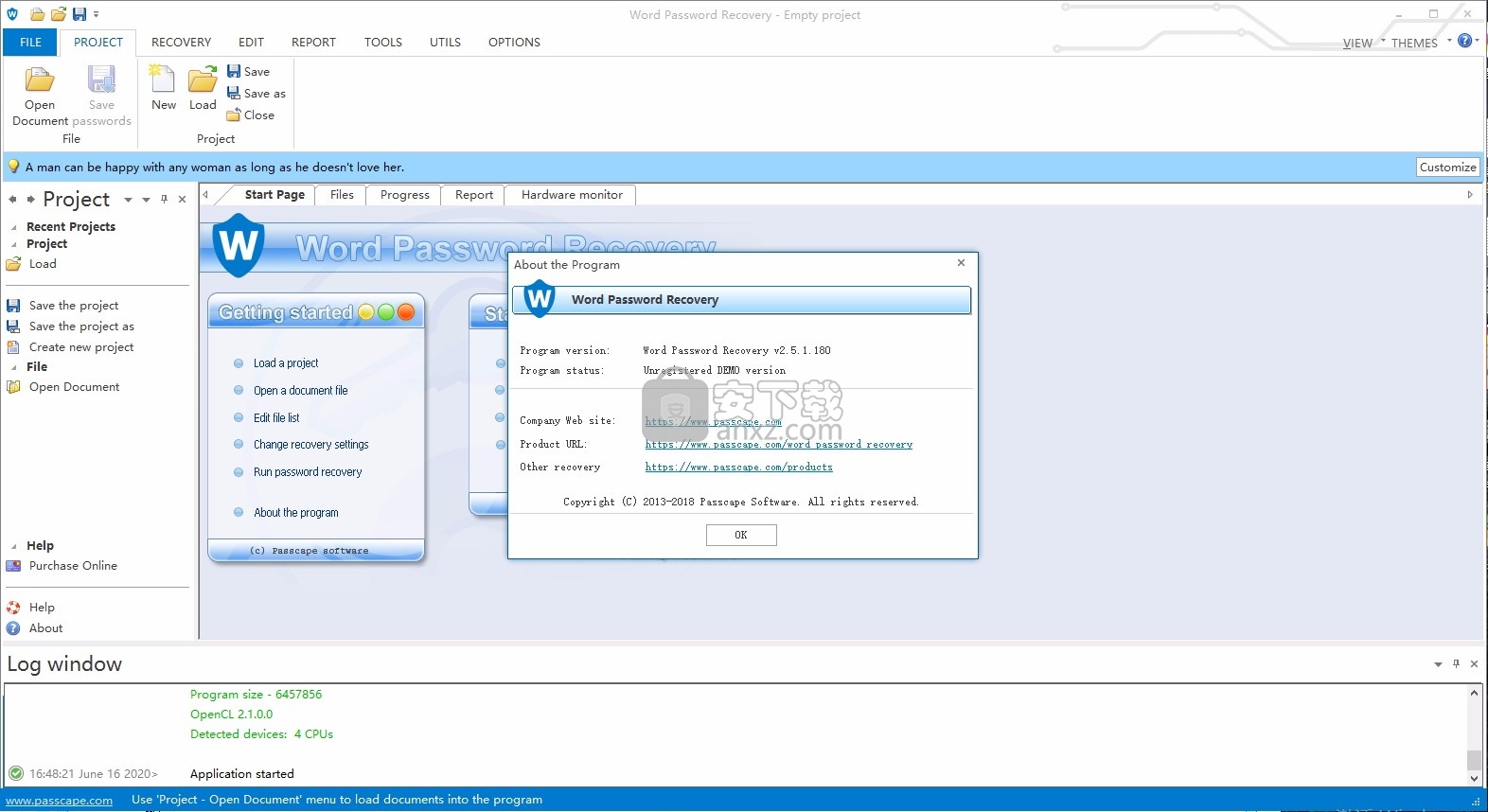
Task: Open the passcape.com/products link
Action: coord(739,467)
